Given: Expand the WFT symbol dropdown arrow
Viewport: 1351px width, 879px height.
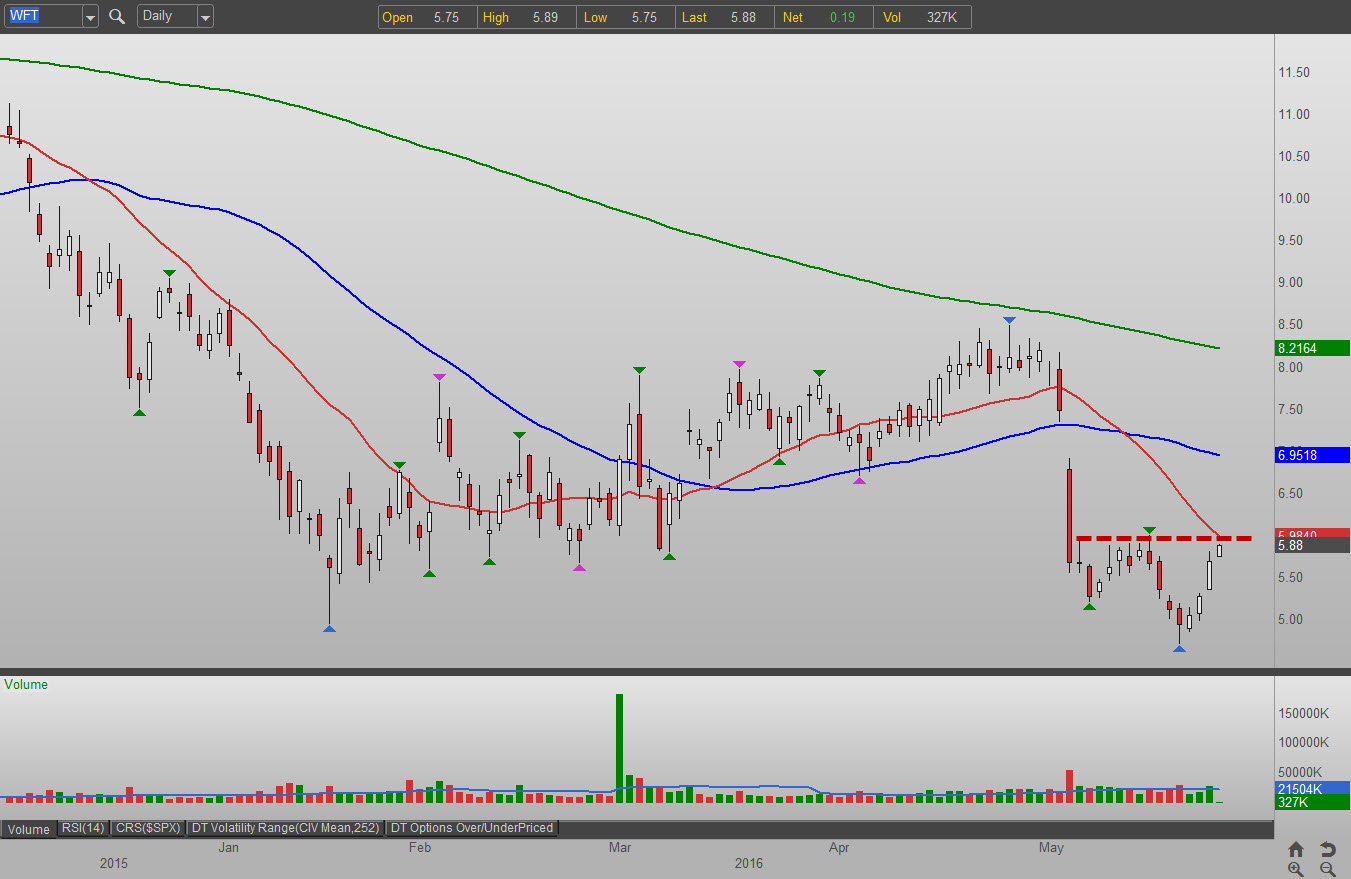Looking at the screenshot, I should [x=90, y=17].
